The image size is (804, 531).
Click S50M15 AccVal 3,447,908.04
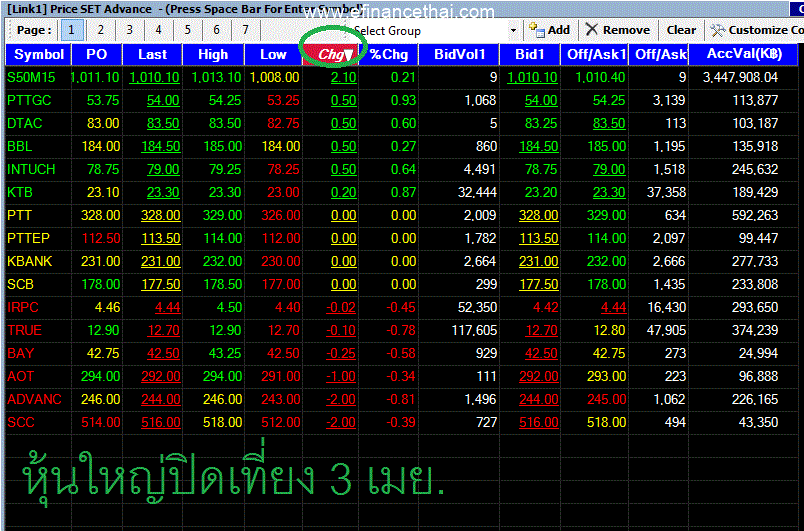pyautogui.click(x=740, y=77)
